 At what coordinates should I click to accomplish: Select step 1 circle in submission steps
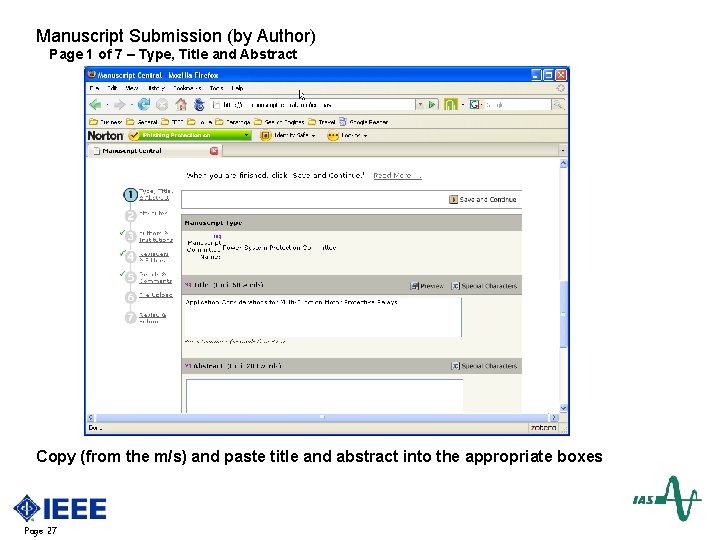click(130, 195)
